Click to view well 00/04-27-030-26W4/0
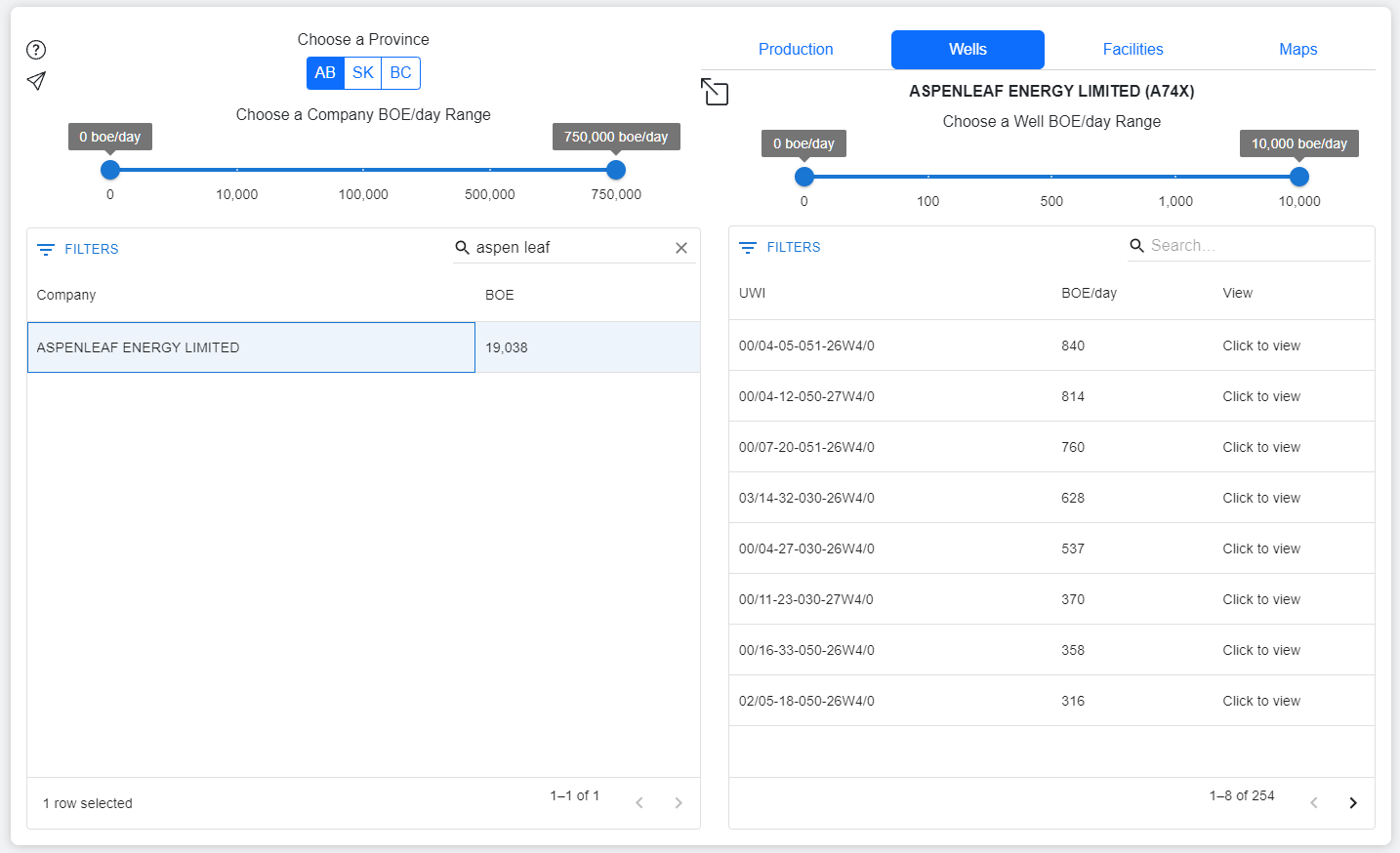Screen dimensions: 1400x853 pos(1261,548)
